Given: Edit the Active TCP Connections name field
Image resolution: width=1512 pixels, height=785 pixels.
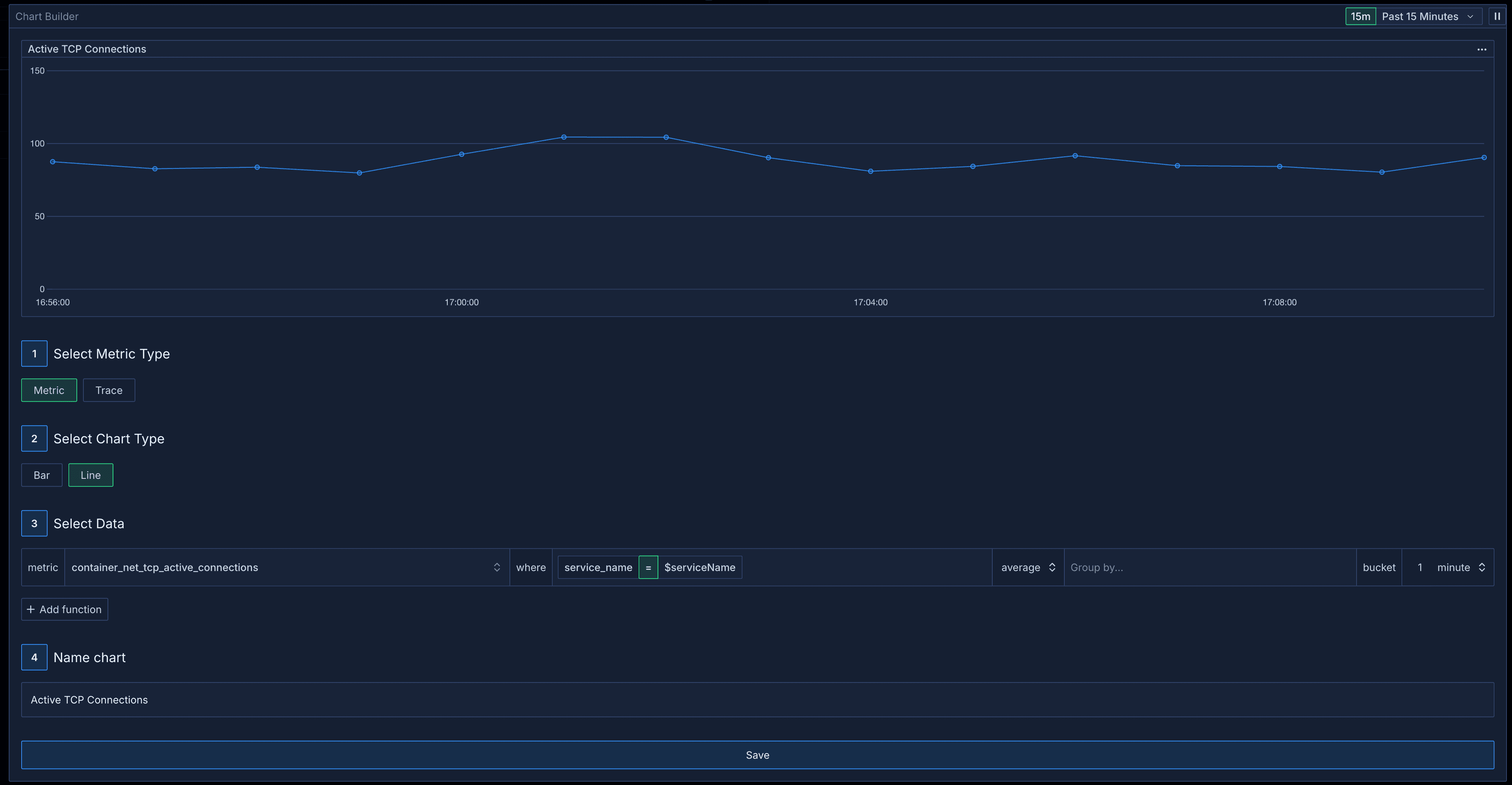Looking at the screenshot, I should 756,699.
